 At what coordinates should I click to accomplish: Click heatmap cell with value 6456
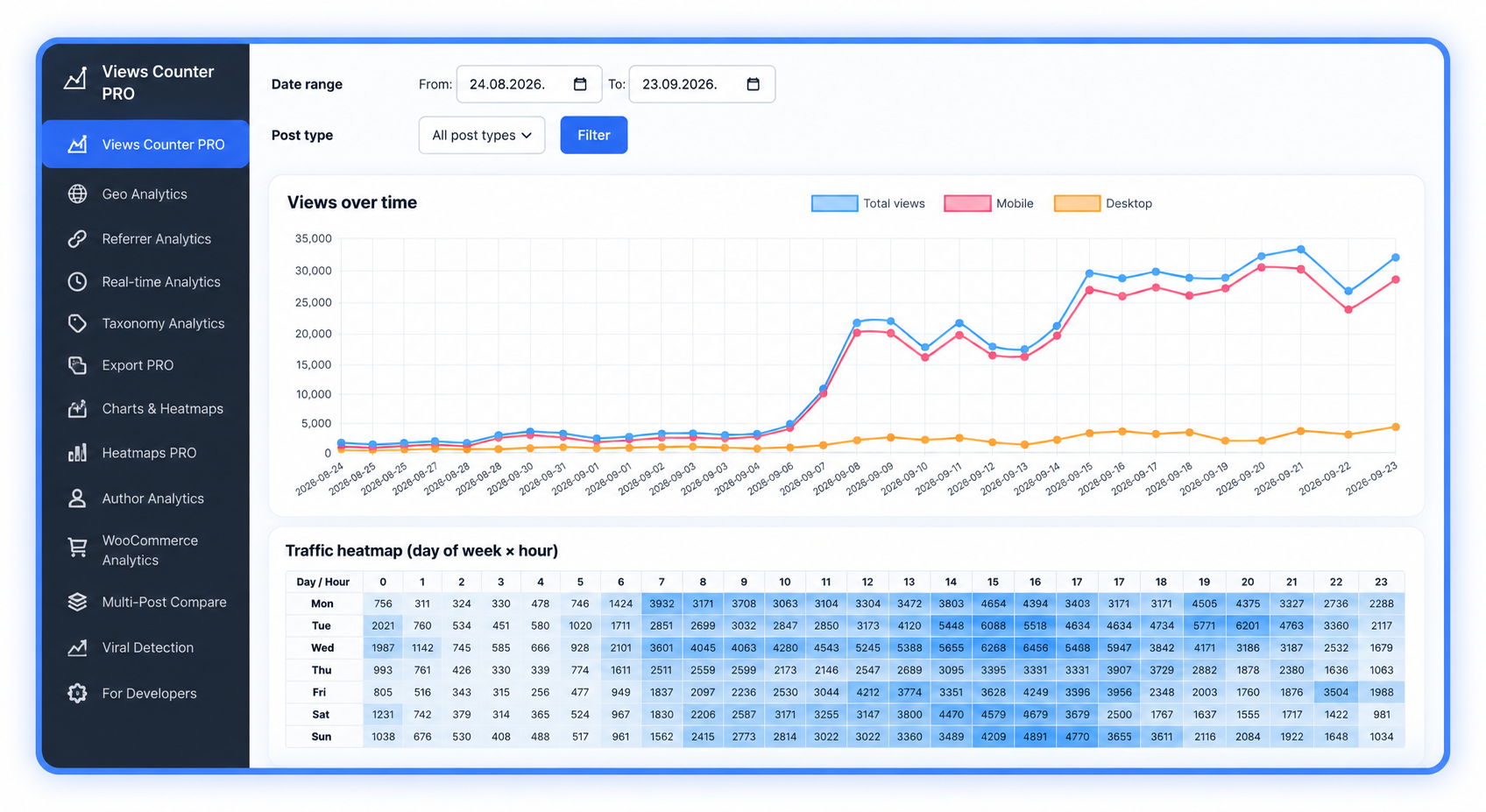1035,648
